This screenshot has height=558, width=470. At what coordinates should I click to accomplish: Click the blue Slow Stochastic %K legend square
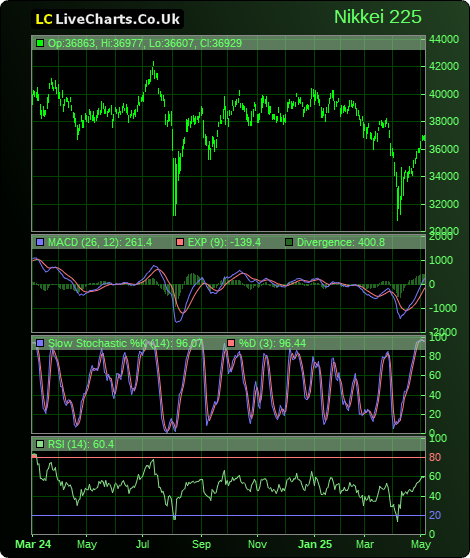tap(40, 343)
